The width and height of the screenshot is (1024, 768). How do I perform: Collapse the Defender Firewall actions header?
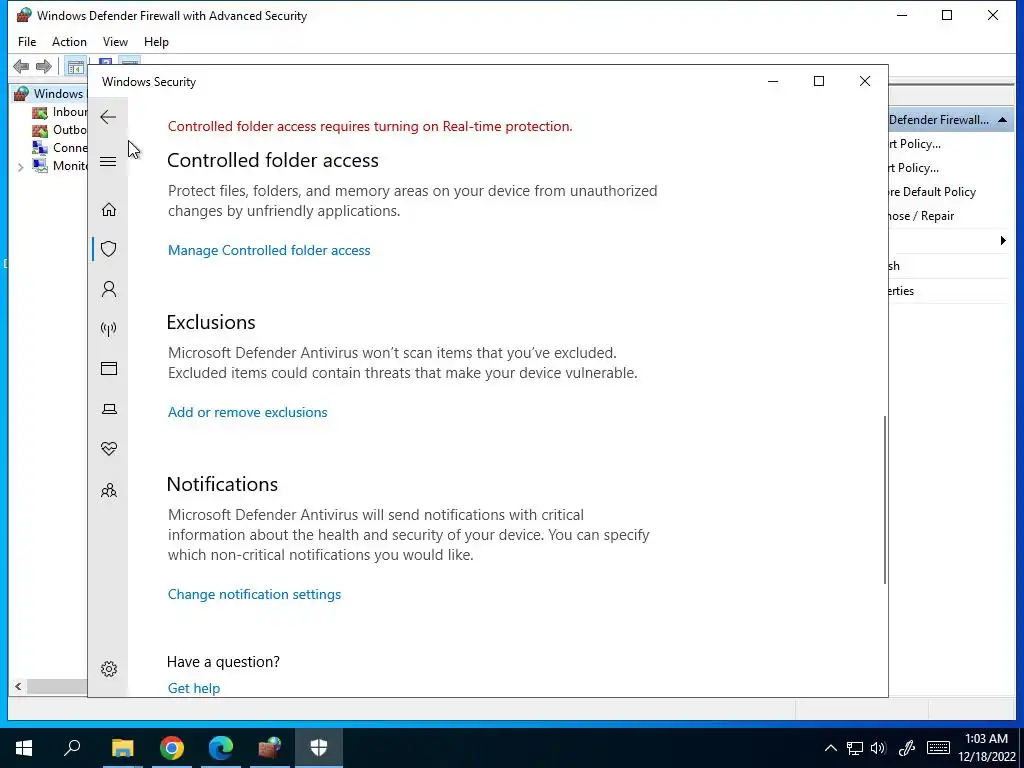[1002, 120]
